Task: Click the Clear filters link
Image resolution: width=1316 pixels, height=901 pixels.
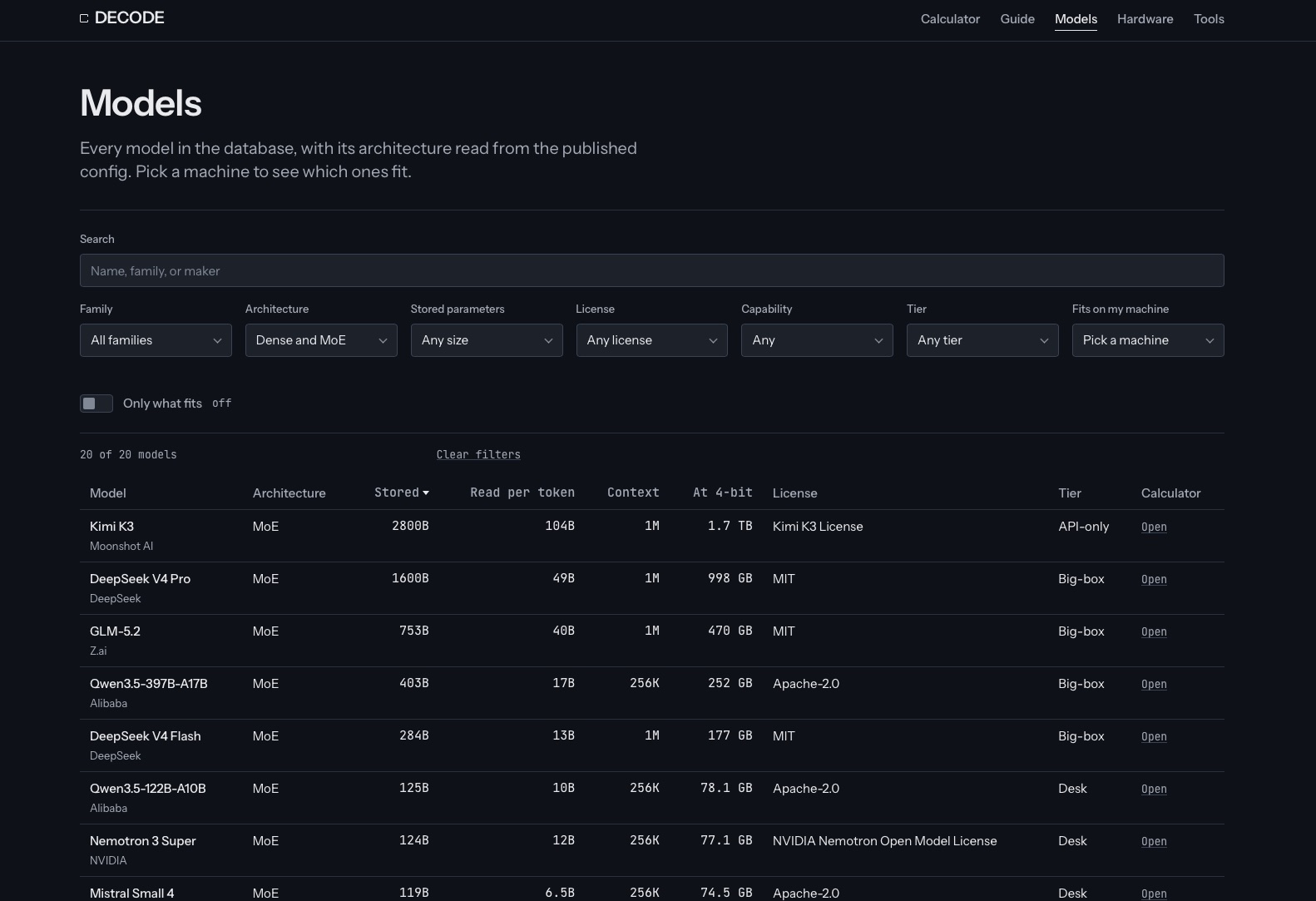Action: 478,454
